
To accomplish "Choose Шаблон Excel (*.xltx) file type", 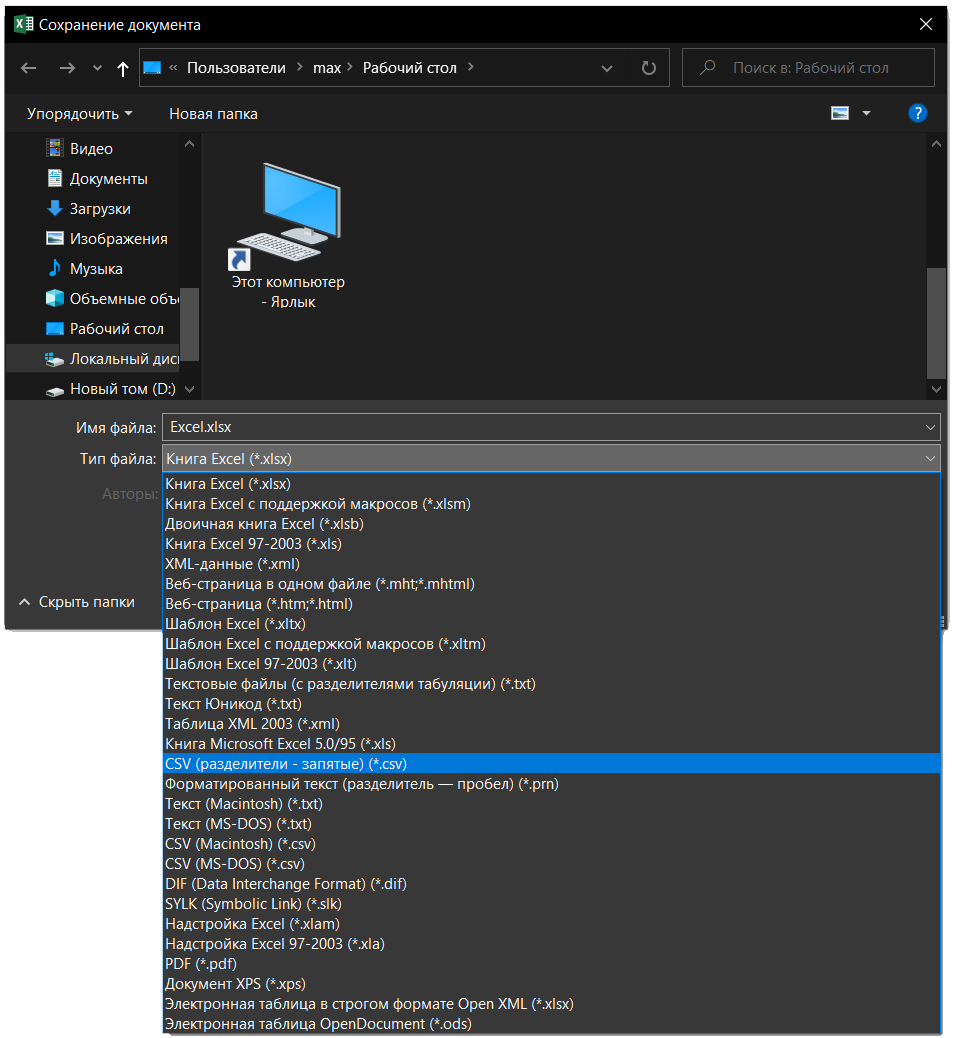I will [551, 624].
